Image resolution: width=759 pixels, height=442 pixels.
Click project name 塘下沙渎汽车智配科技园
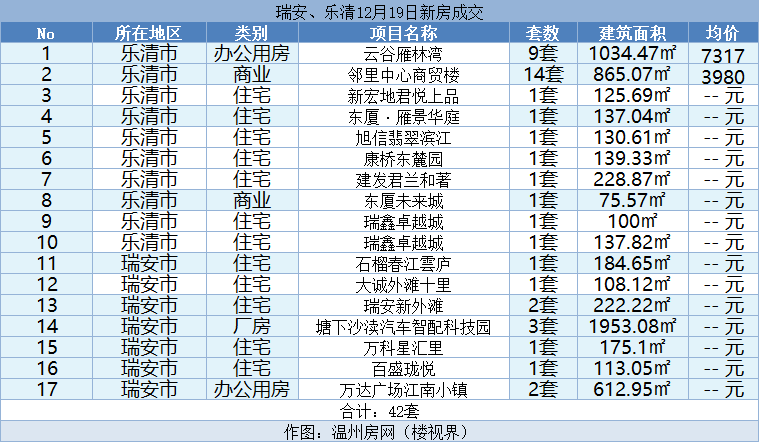tap(403, 327)
